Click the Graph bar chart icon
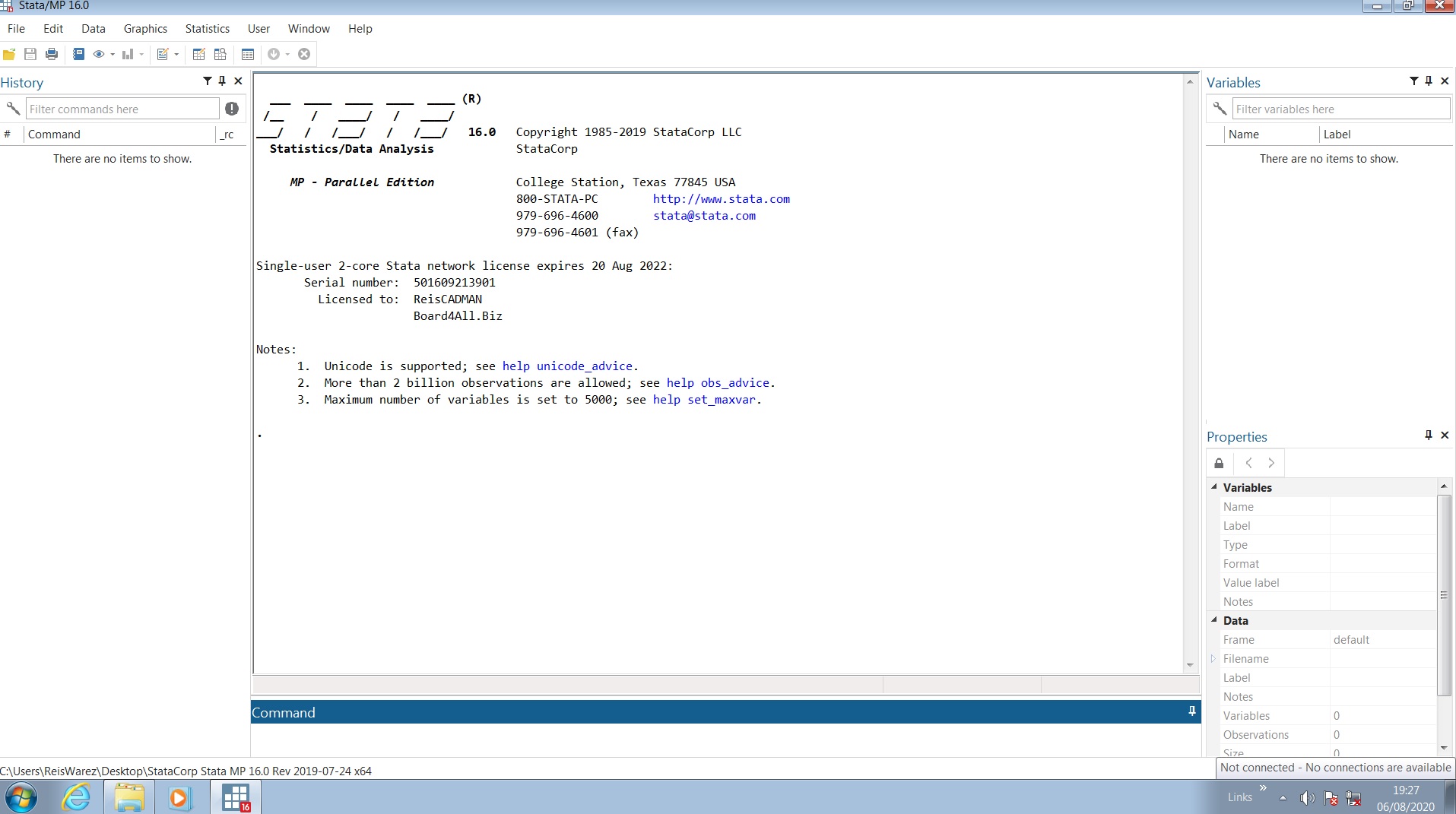This screenshot has height=814, width=1456. [128, 54]
